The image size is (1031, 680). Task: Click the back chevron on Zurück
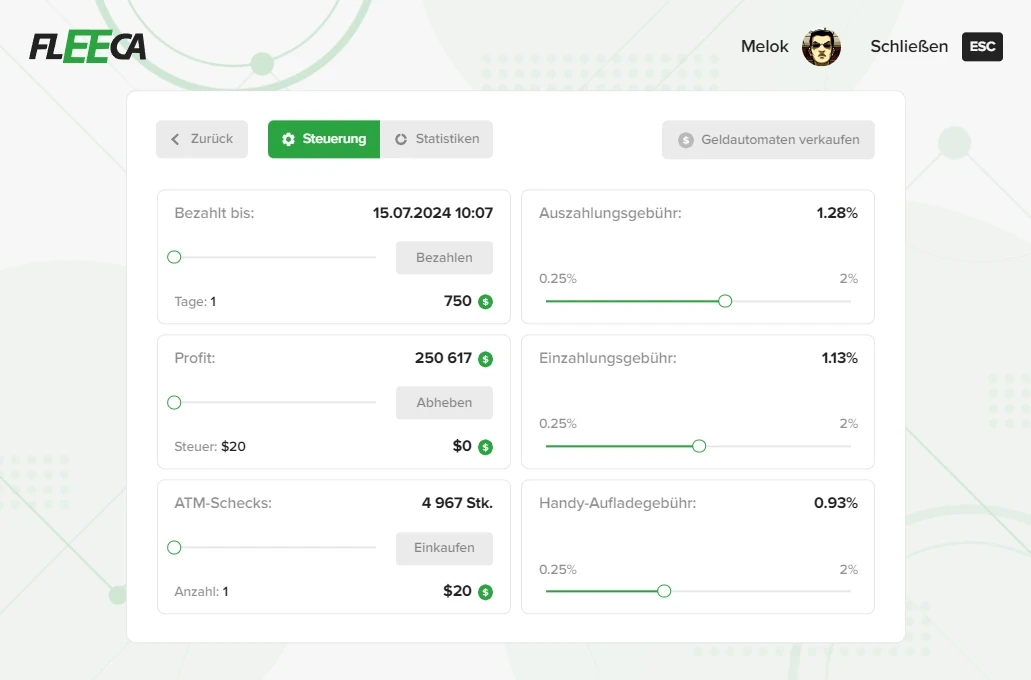point(176,139)
